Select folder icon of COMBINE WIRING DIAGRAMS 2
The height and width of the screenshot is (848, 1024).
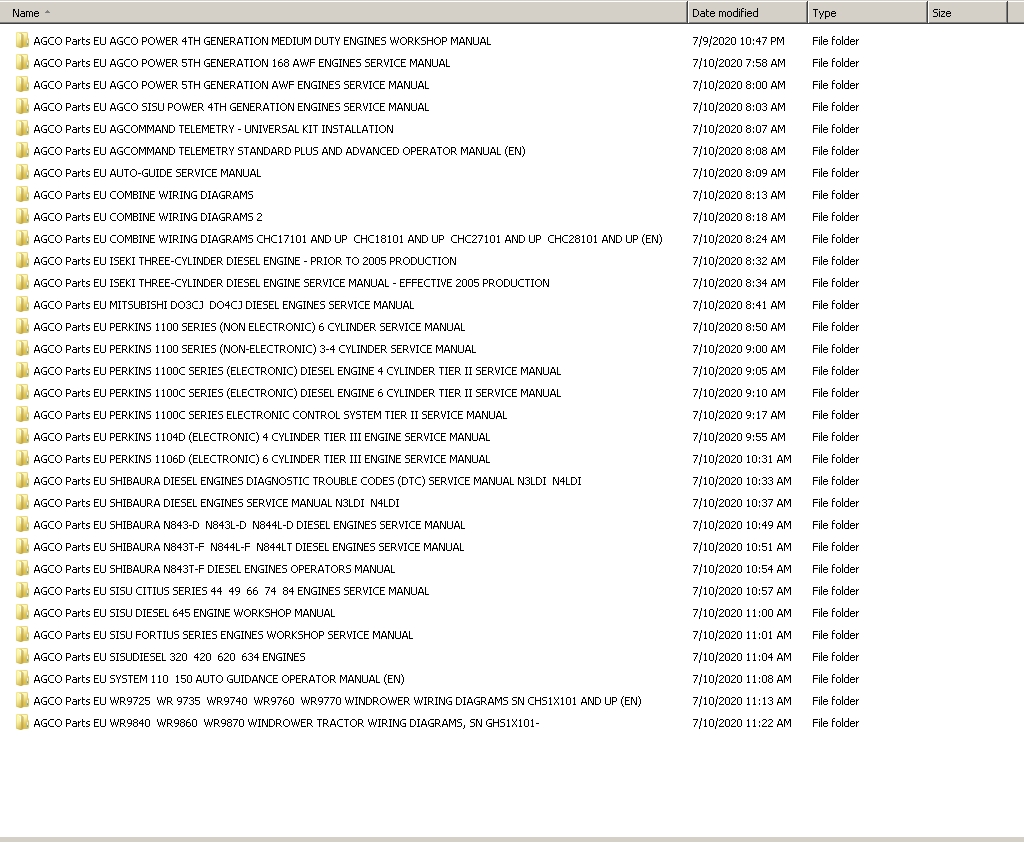tap(22, 217)
